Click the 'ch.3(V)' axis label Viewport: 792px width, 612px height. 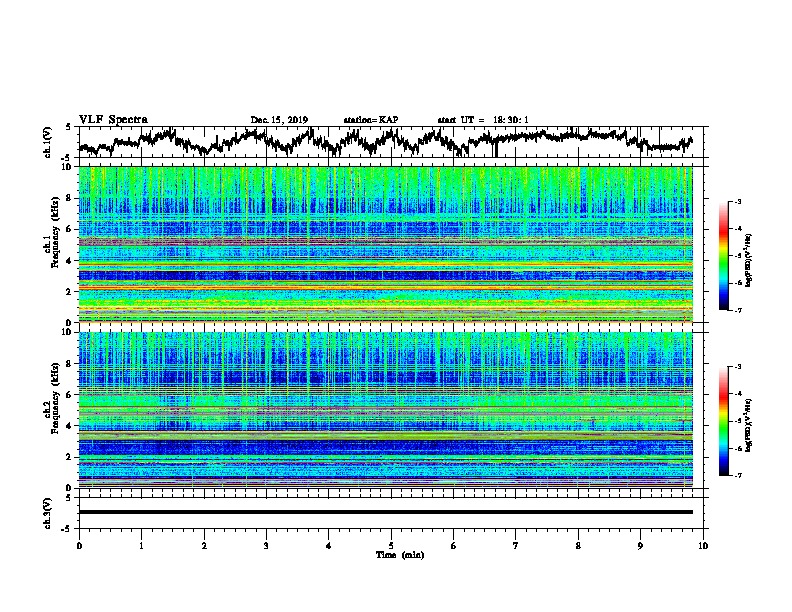click(x=48, y=513)
